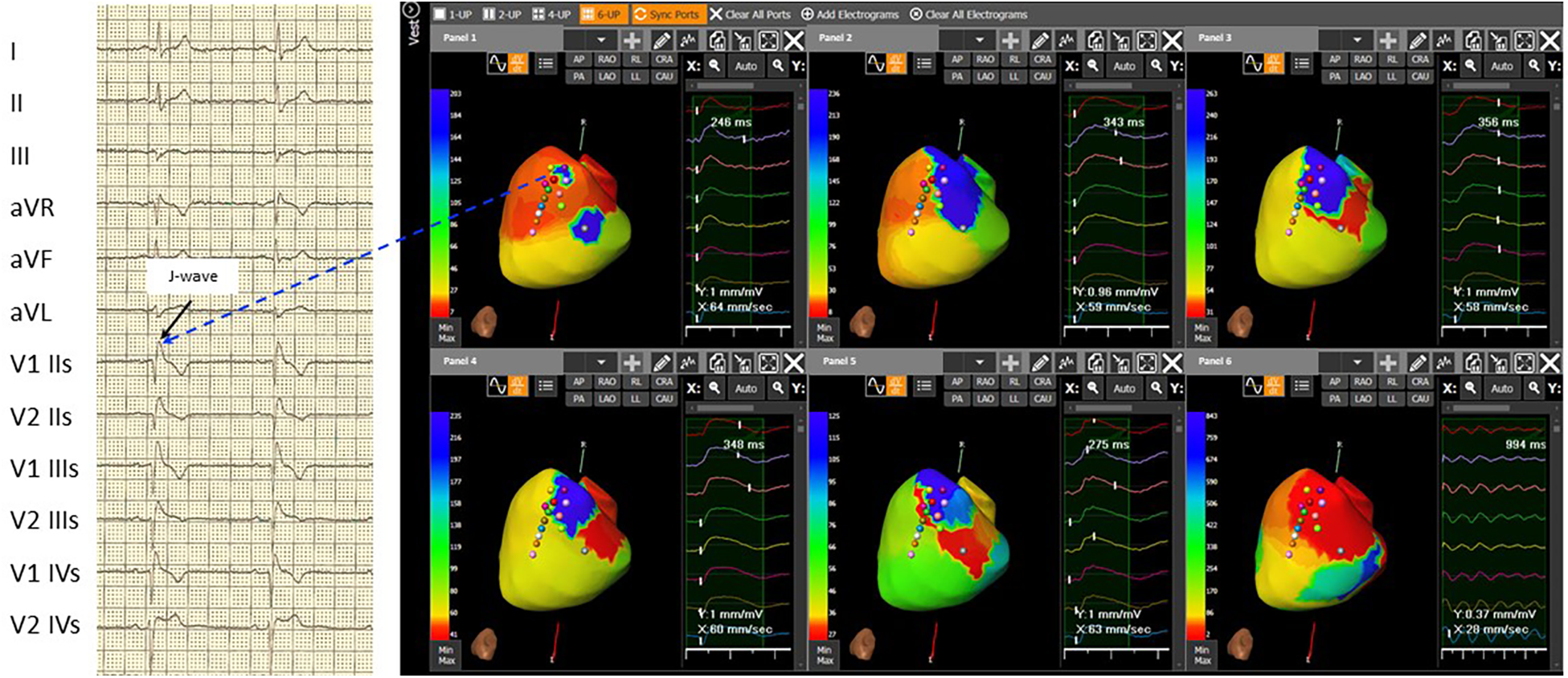Expand the dropdown arrow in Panel 5 header
The image size is (1568, 678).
tap(979, 363)
